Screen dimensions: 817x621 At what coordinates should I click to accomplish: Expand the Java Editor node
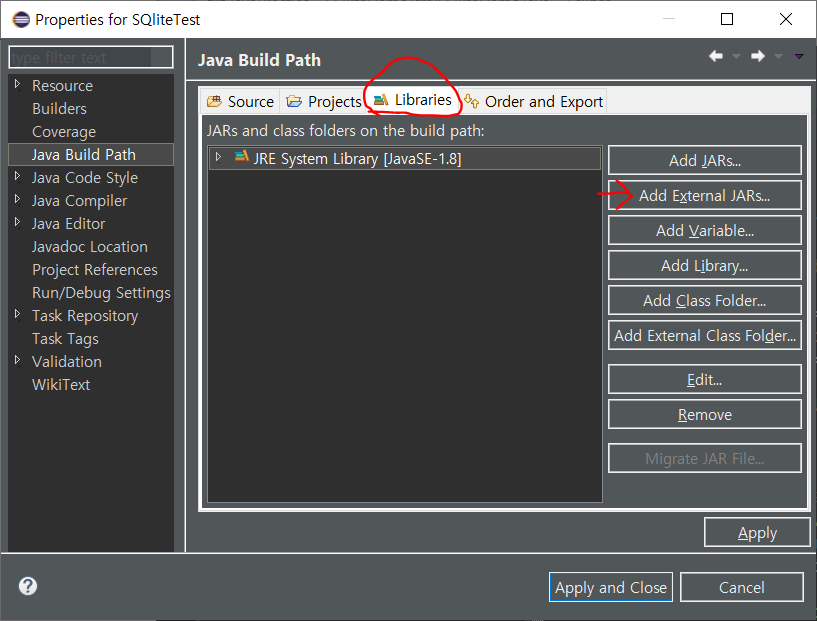(x=17, y=222)
